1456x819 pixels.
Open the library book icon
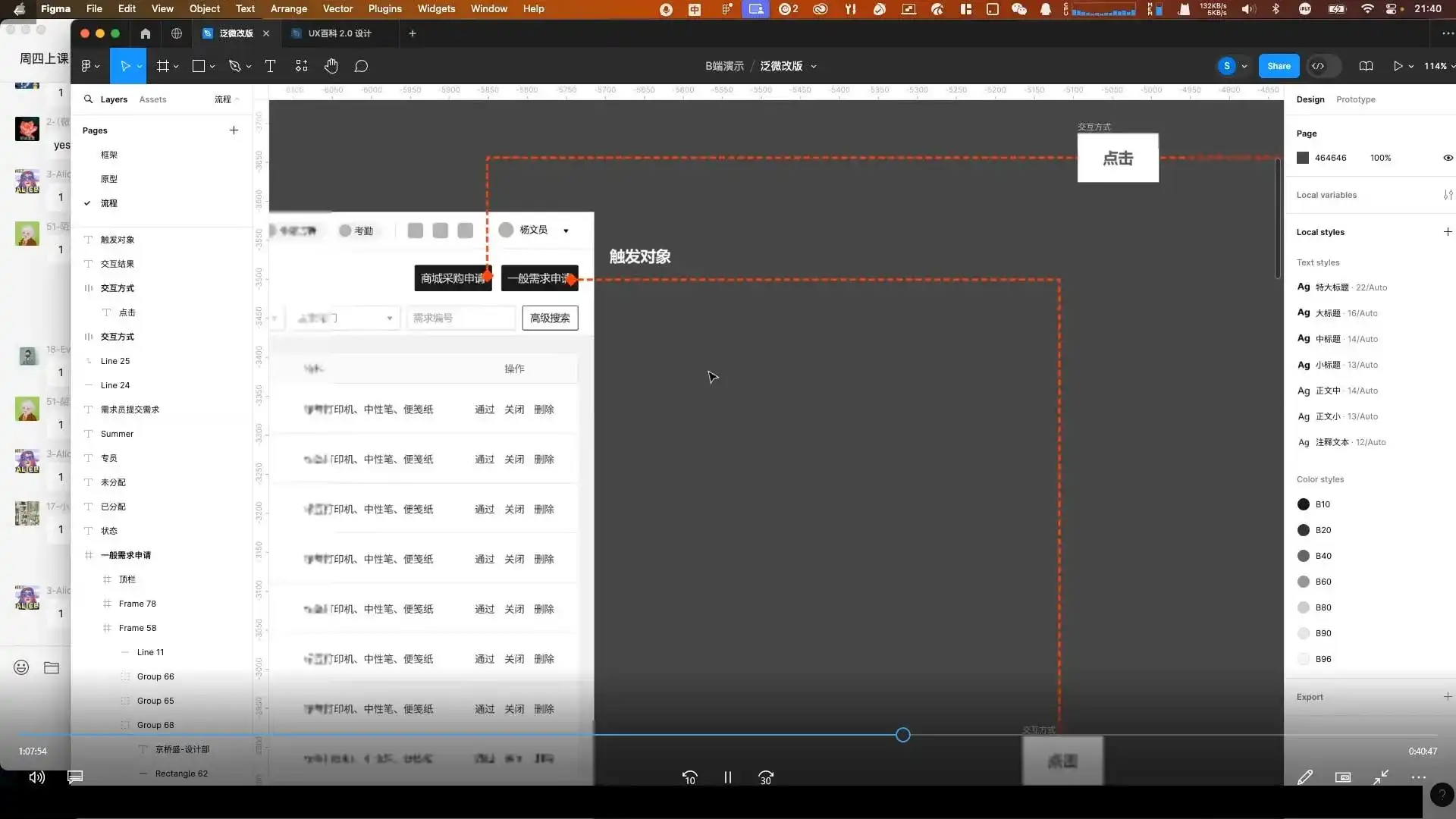point(1366,66)
